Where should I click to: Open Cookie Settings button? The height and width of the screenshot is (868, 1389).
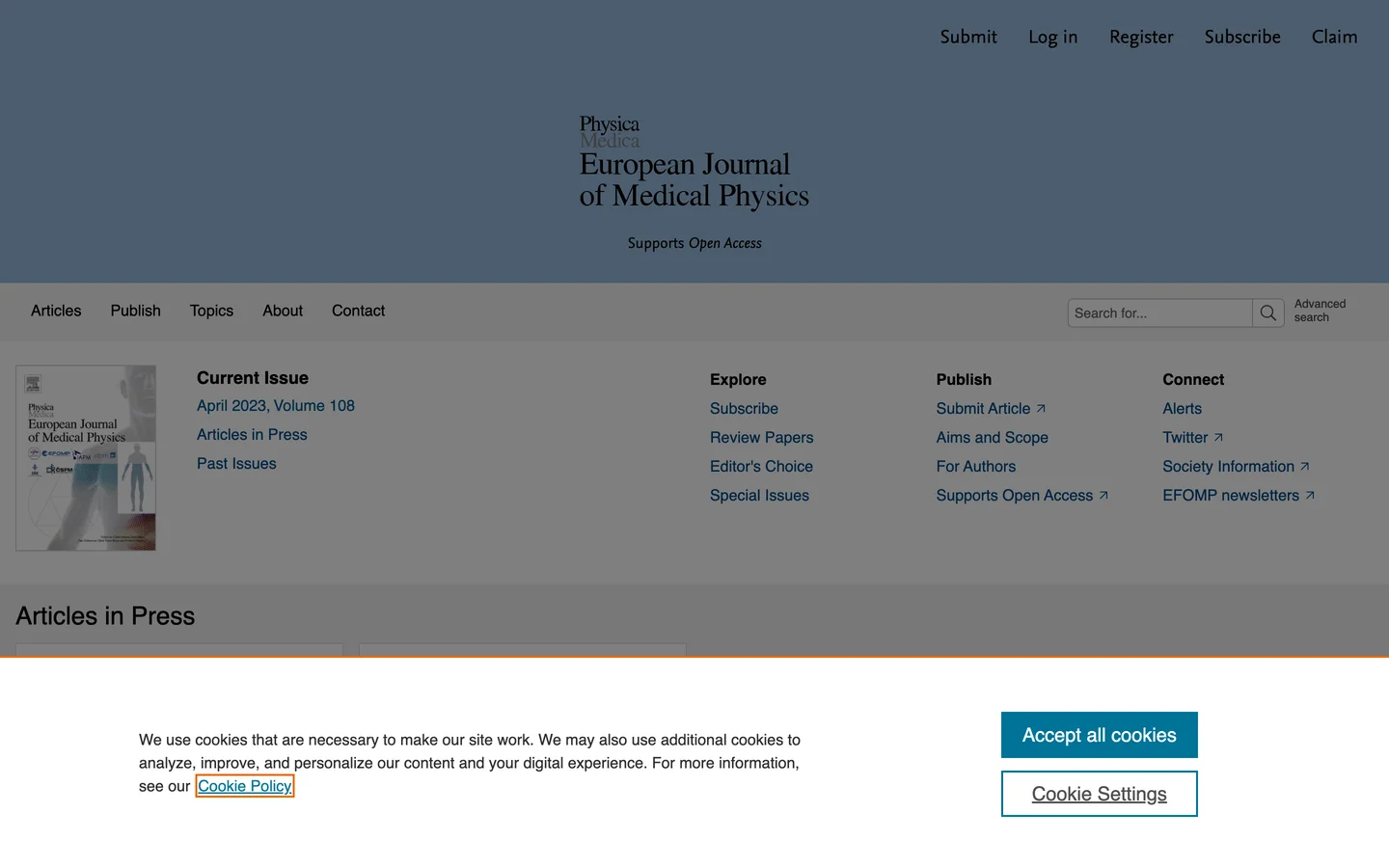[x=1099, y=794]
